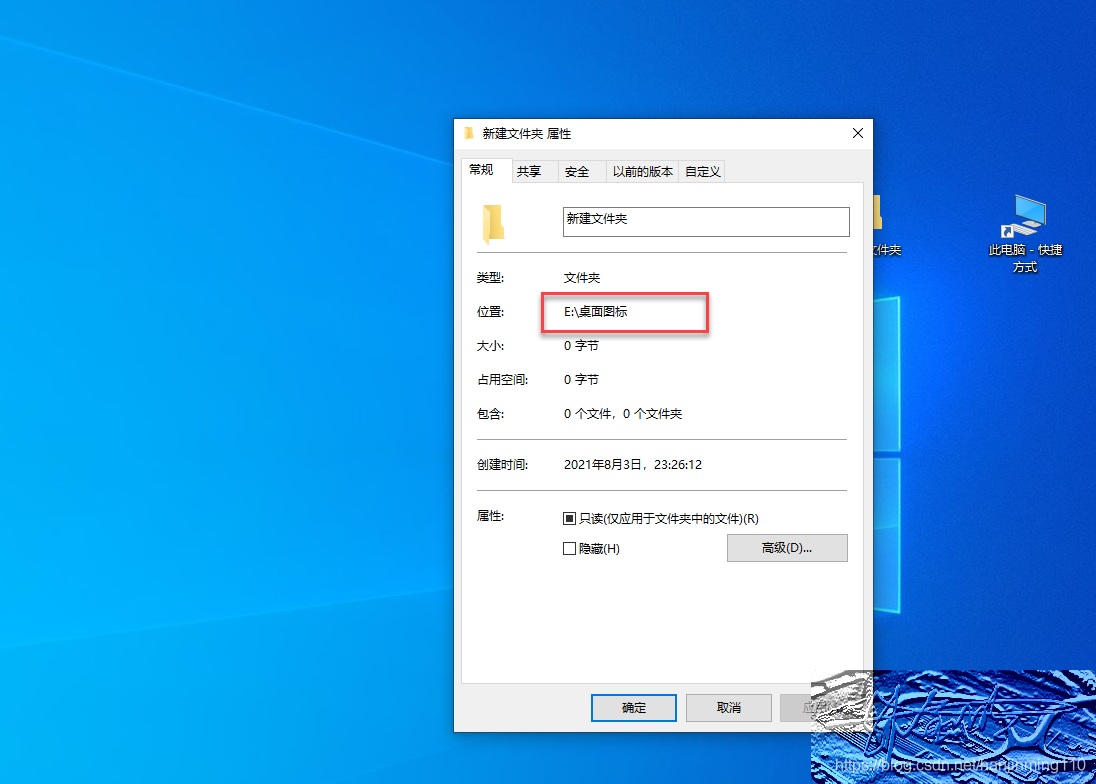Open the 此电脑 shortcut desktop icon

pos(1025,234)
